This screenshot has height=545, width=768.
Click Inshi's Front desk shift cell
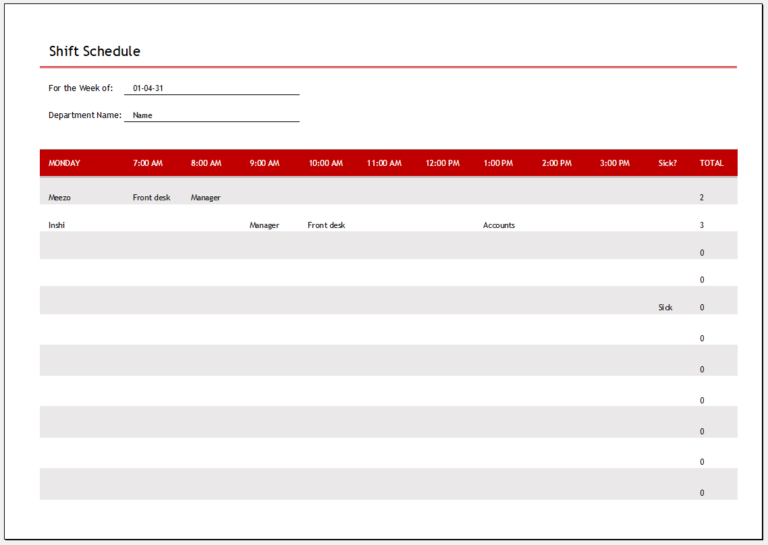326,225
